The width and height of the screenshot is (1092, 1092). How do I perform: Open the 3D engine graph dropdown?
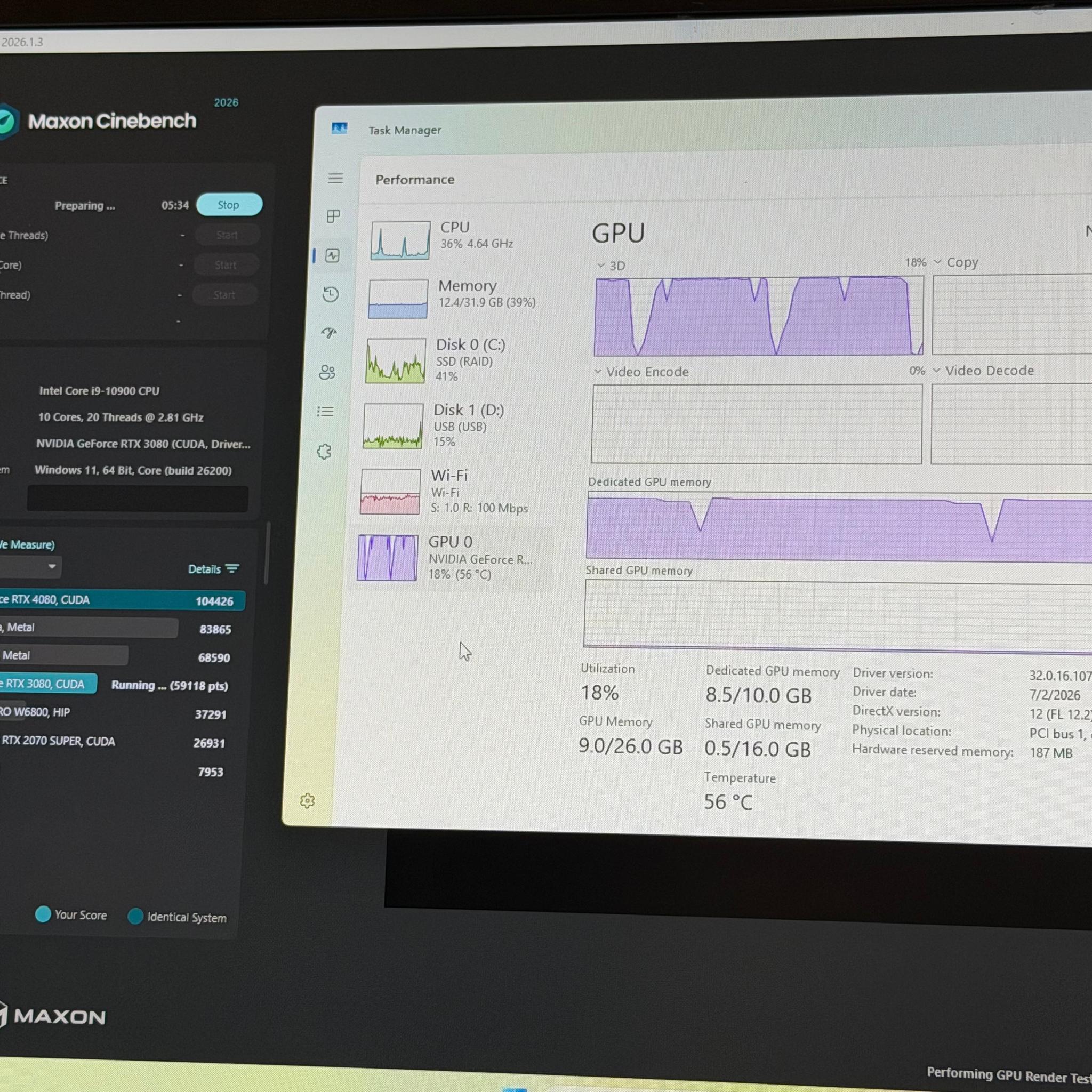[601, 265]
